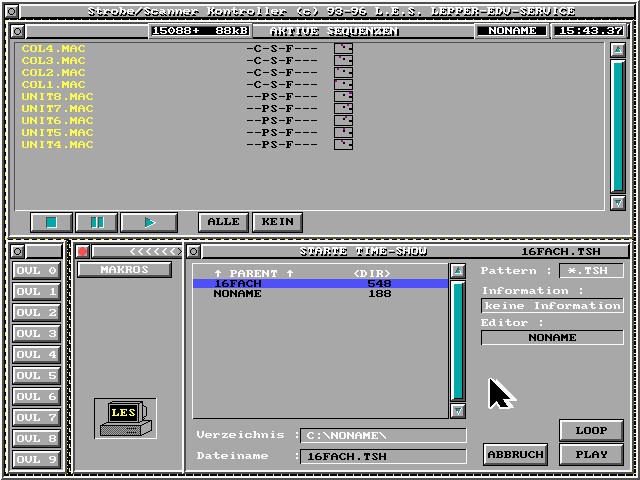Click the main Kontroller window menu icon

coord(12,11)
